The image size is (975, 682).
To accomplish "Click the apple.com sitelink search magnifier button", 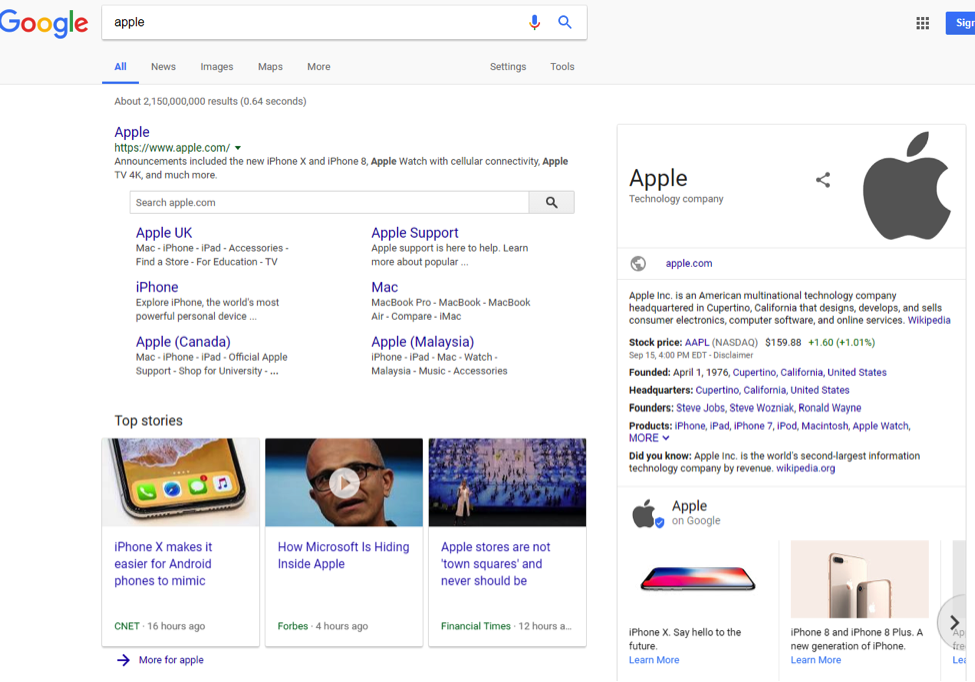I will [x=551, y=203].
